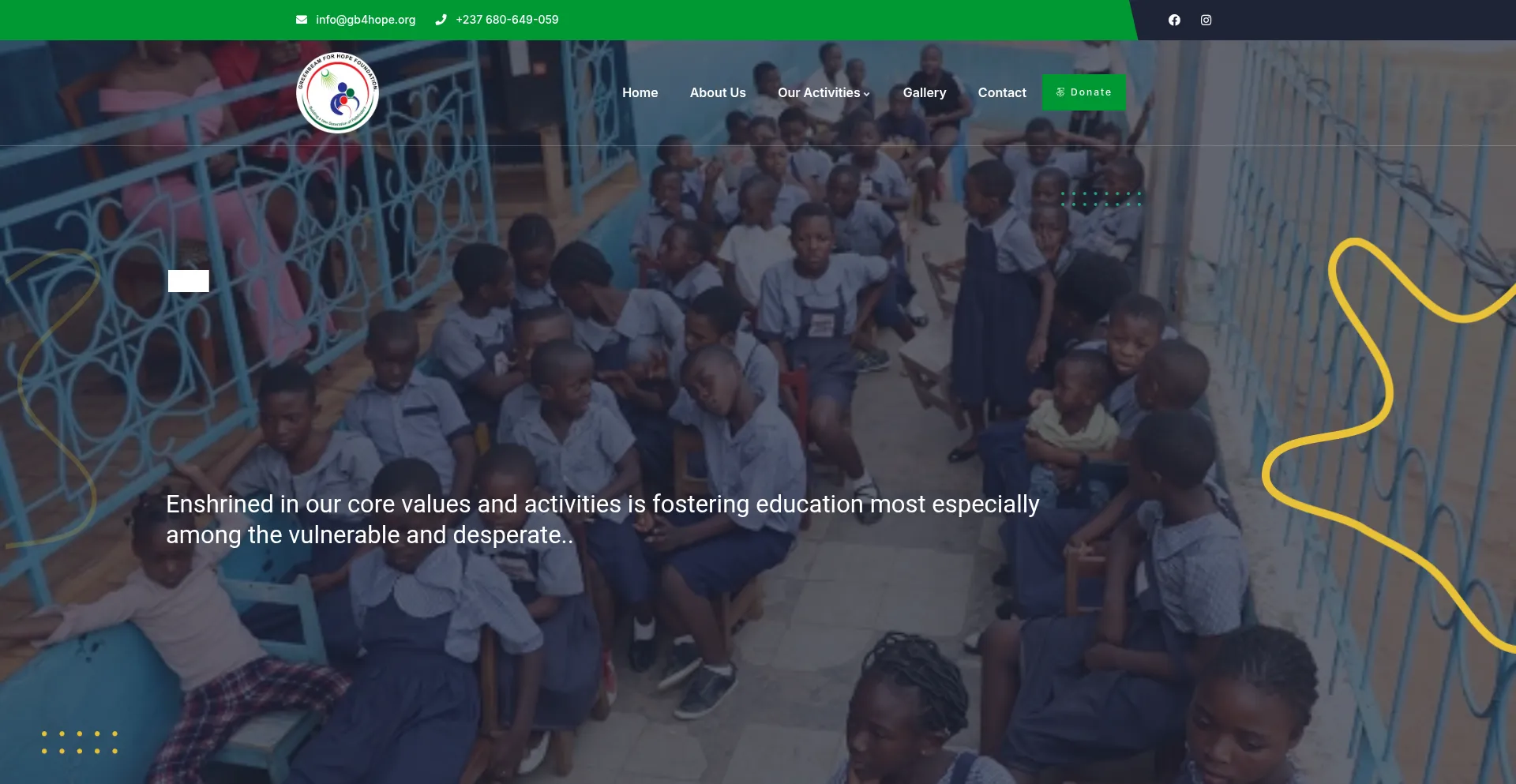This screenshot has height=784, width=1516.
Task: Click the yellow squiggle decoration on right
Action: pyautogui.click(x=1389, y=442)
